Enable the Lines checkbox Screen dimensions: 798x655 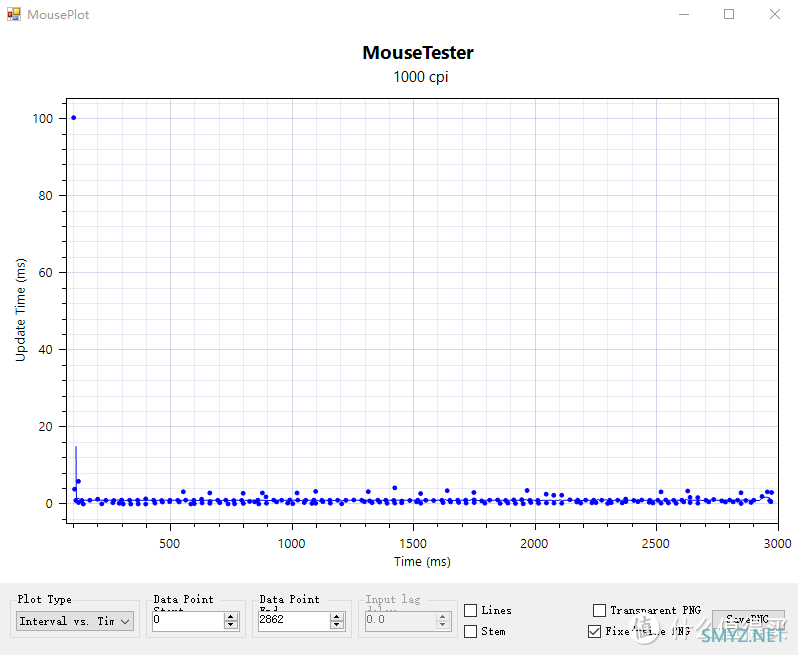[471, 611]
